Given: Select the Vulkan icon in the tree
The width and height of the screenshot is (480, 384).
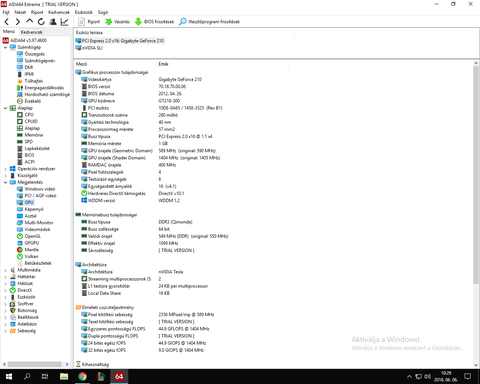Looking at the screenshot, I should pyautogui.click(x=20, y=256).
